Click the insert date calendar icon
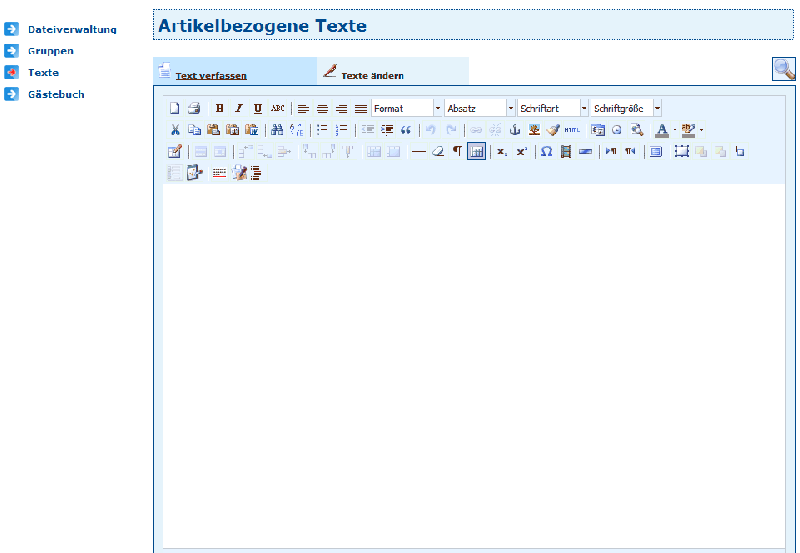The width and height of the screenshot is (800, 553). point(598,130)
